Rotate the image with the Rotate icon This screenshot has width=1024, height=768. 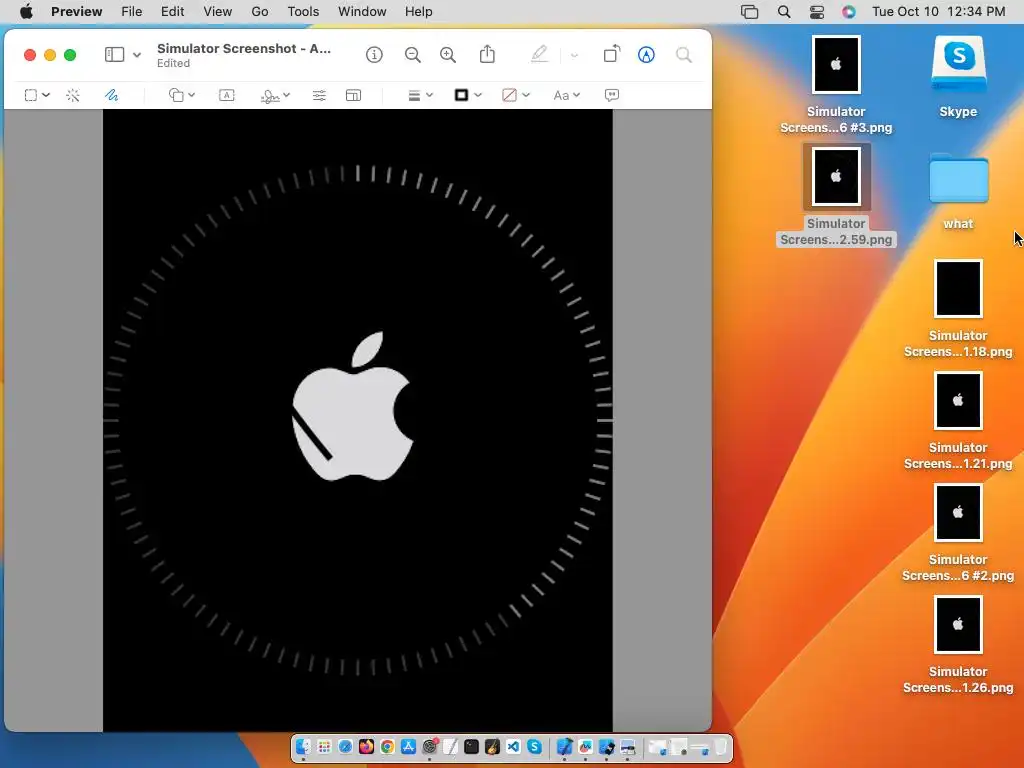coord(611,54)
